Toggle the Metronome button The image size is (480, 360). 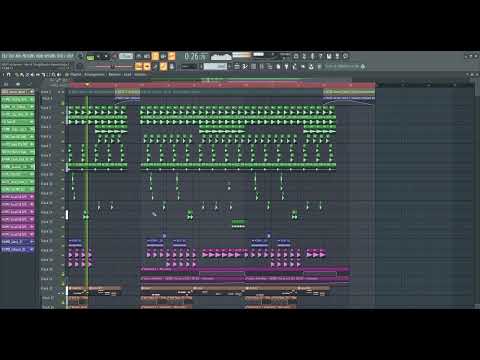point(139,56)
